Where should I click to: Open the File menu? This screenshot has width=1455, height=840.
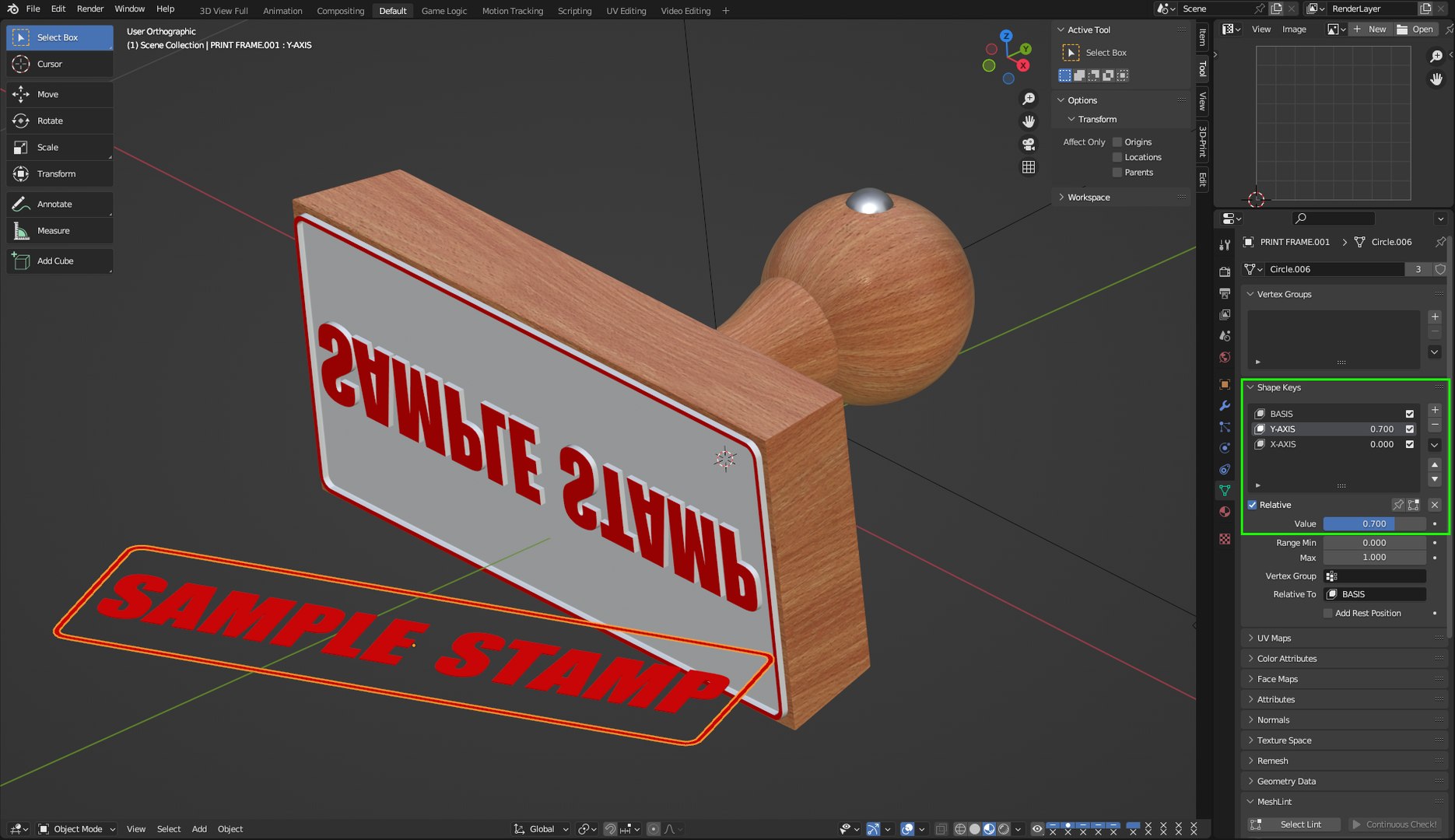click(33, 9)
